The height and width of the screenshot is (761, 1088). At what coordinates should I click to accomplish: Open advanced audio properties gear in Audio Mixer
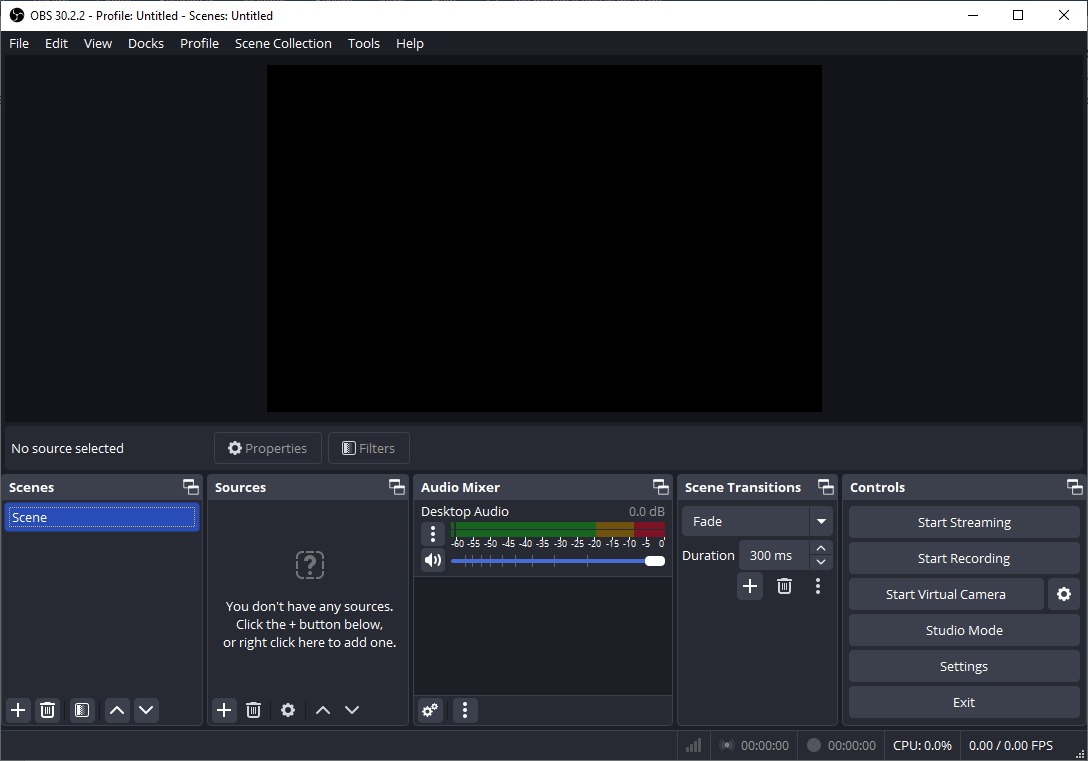tap(430, 710)
